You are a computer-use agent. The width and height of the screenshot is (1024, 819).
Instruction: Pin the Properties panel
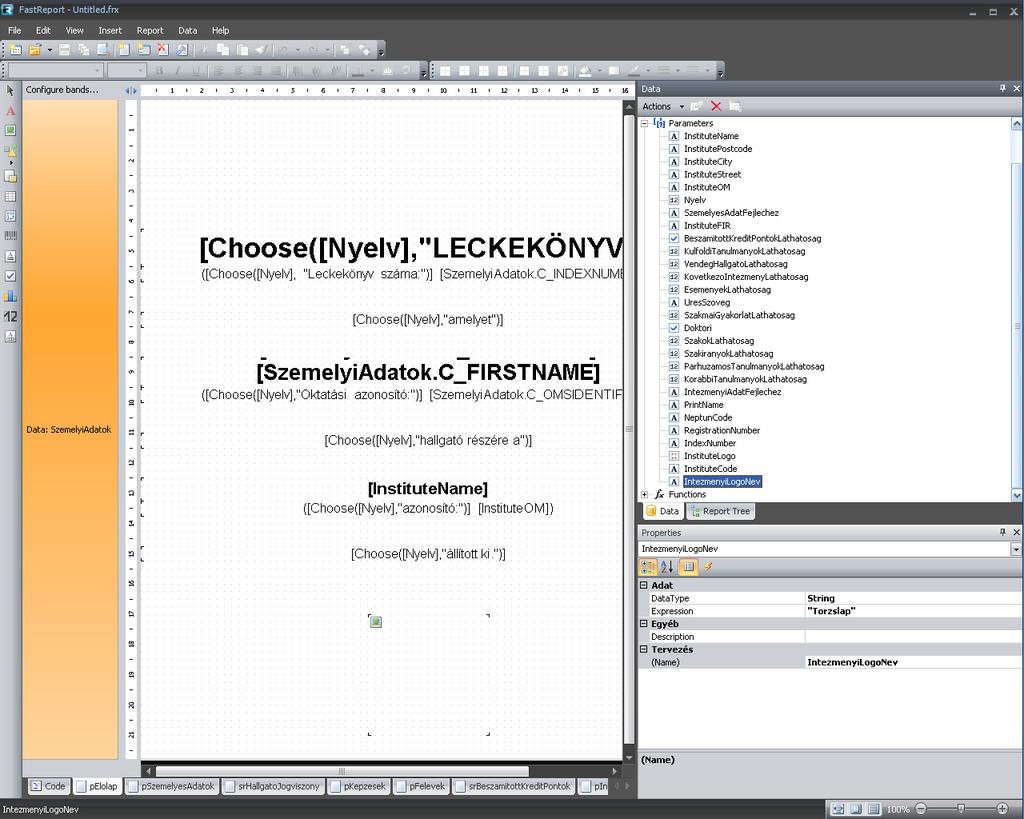1002,532
